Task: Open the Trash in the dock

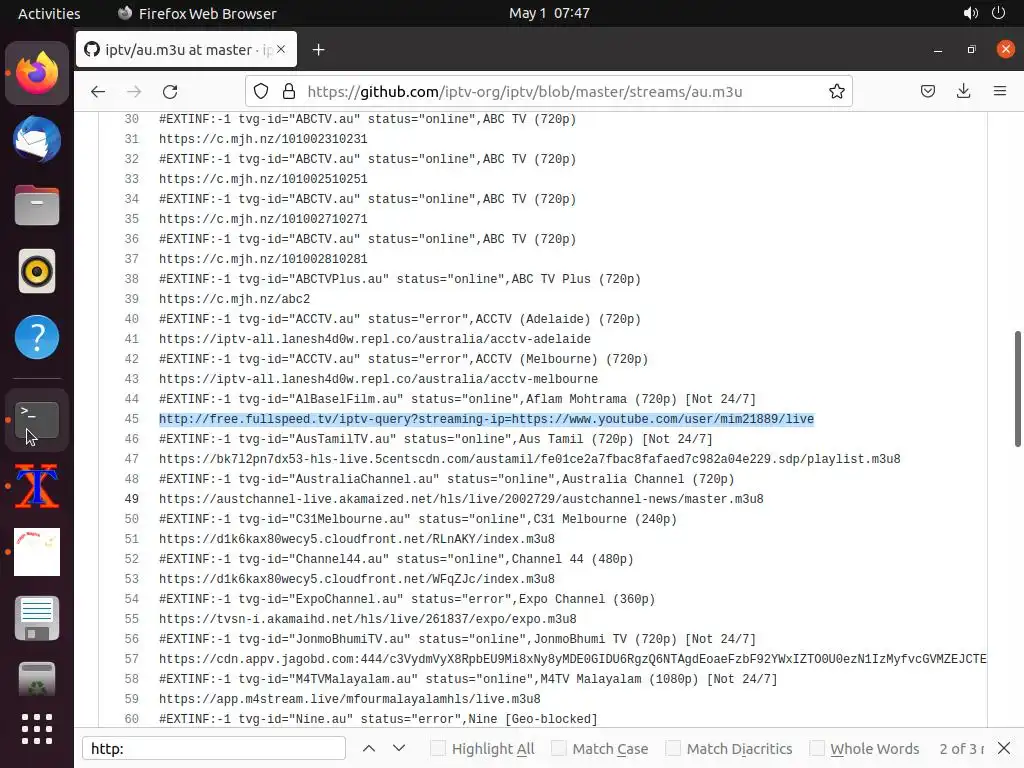Action: tap(37, 680)
